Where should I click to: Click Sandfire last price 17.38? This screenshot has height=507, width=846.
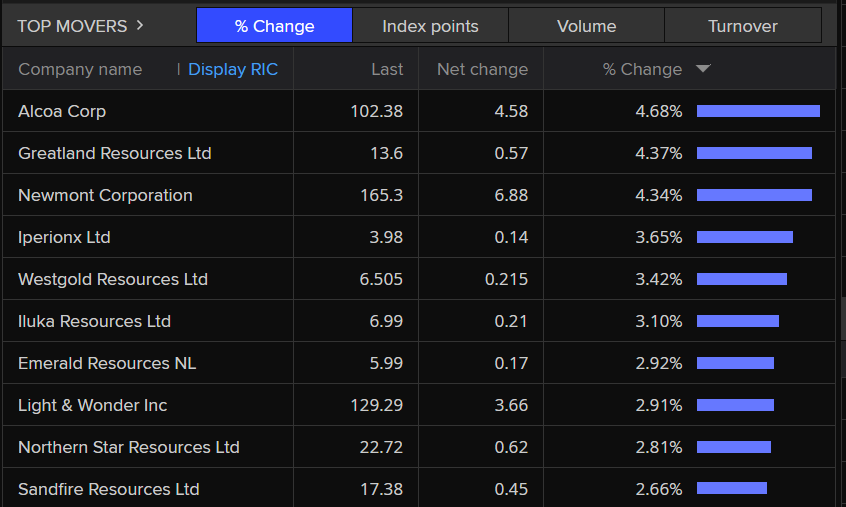pos(381,489)
